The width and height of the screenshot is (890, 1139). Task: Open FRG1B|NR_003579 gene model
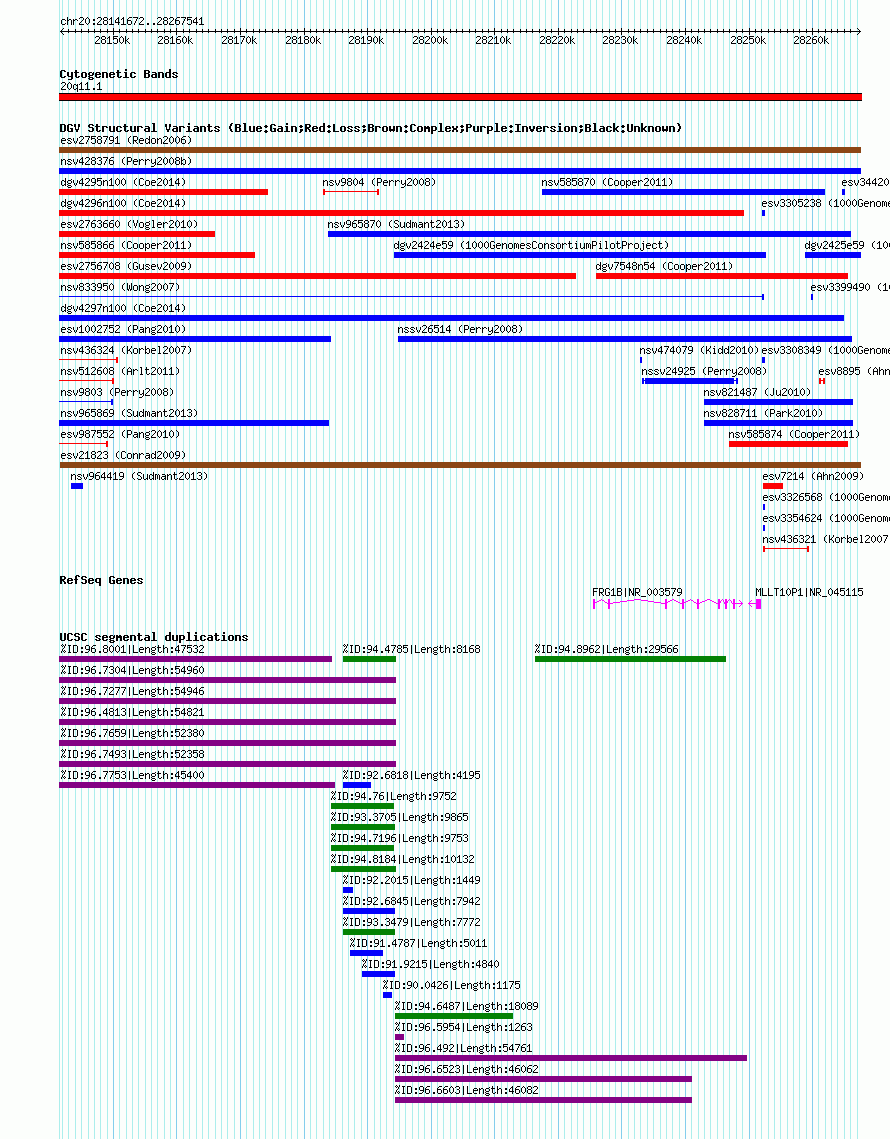tap(668, 604)
